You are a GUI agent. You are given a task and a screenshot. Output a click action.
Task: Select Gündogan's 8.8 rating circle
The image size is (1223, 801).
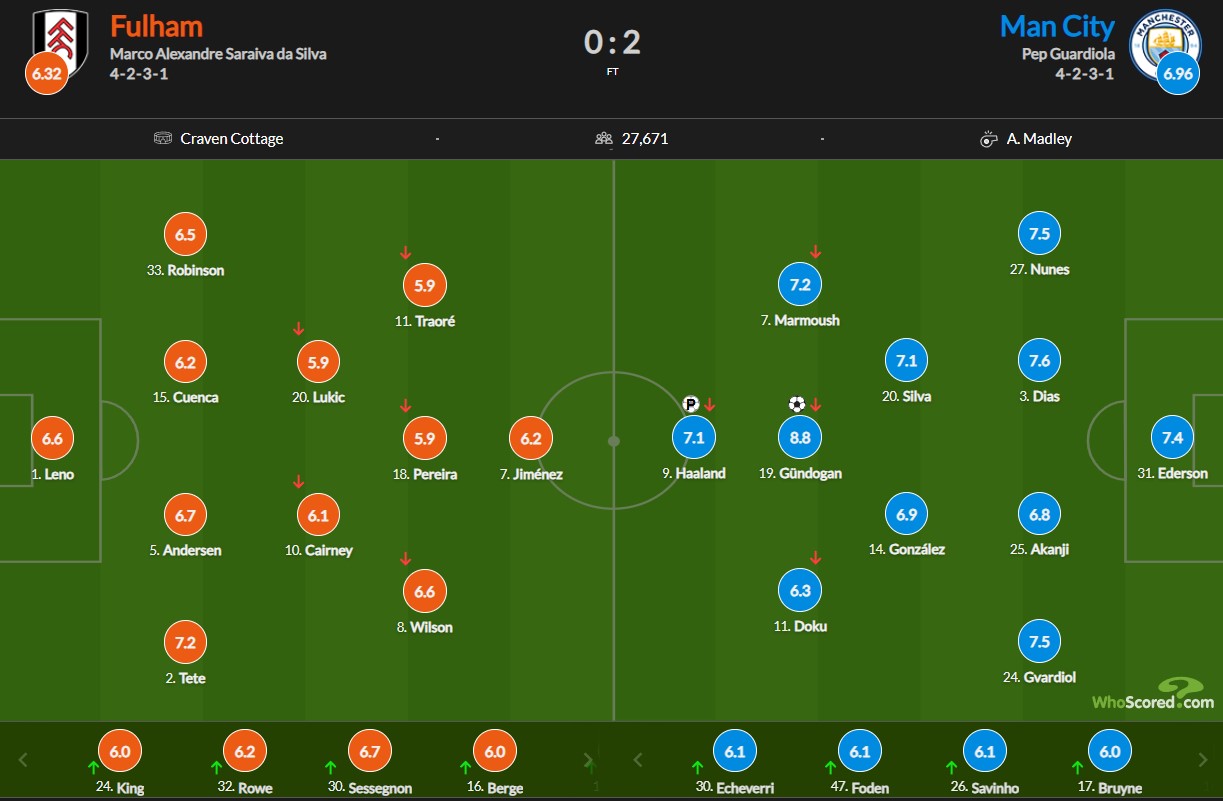tap(800, 438)
